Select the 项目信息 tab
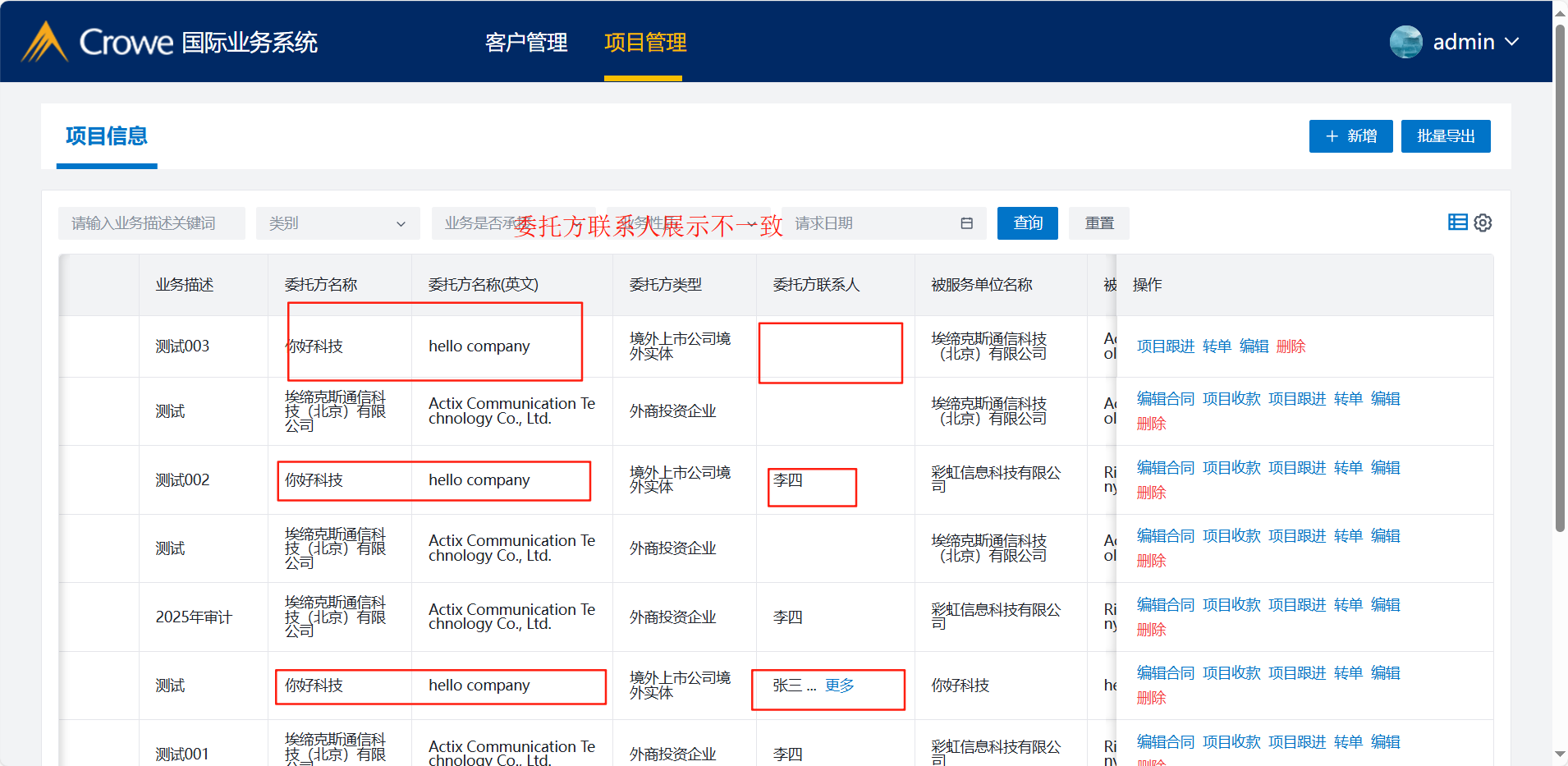The width and height of the screenshot is (1568, 766). point(107,136)
